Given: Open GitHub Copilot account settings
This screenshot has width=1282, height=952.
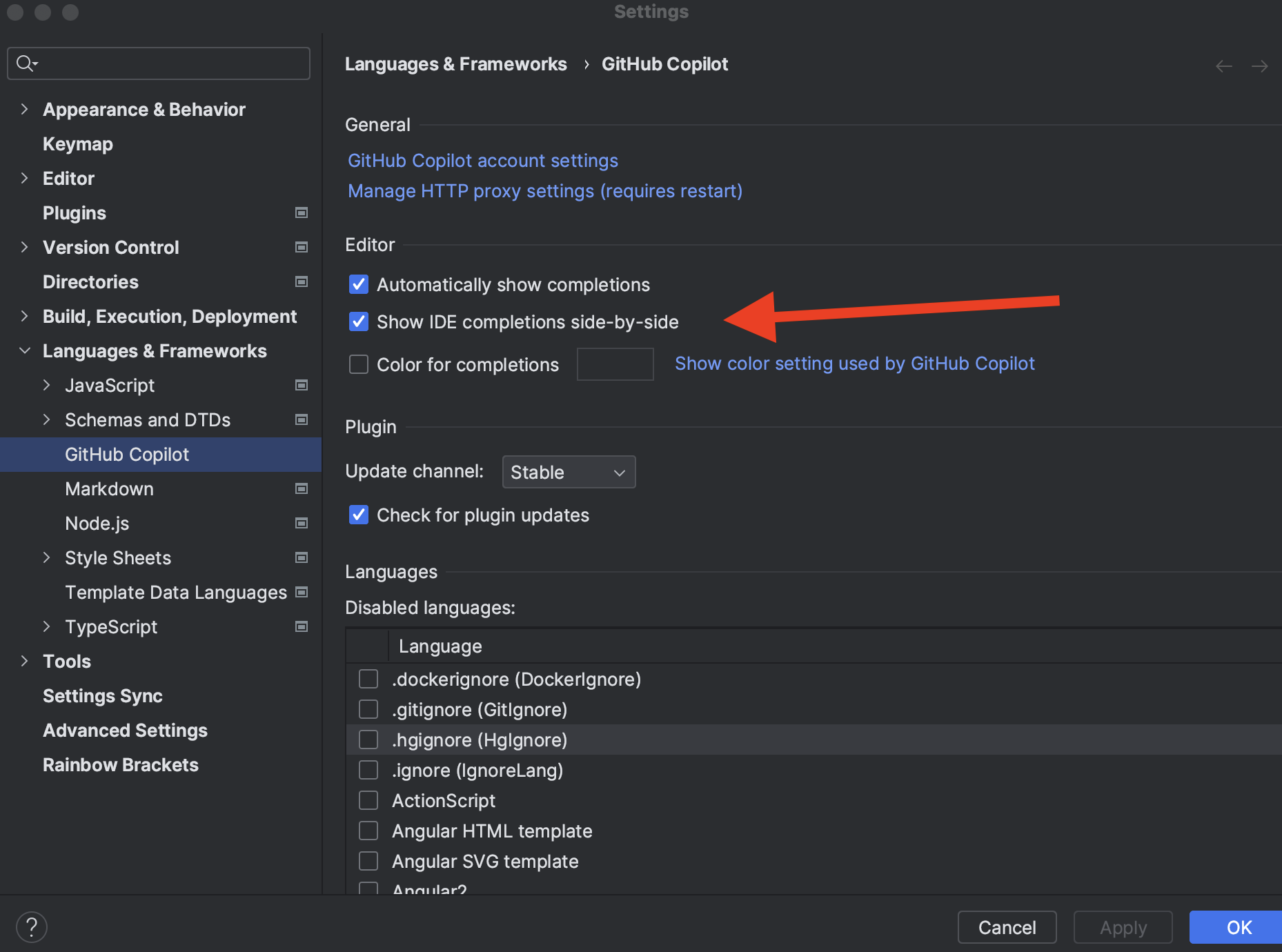Looking at the screenshot, I should click(x=482, y=160).
